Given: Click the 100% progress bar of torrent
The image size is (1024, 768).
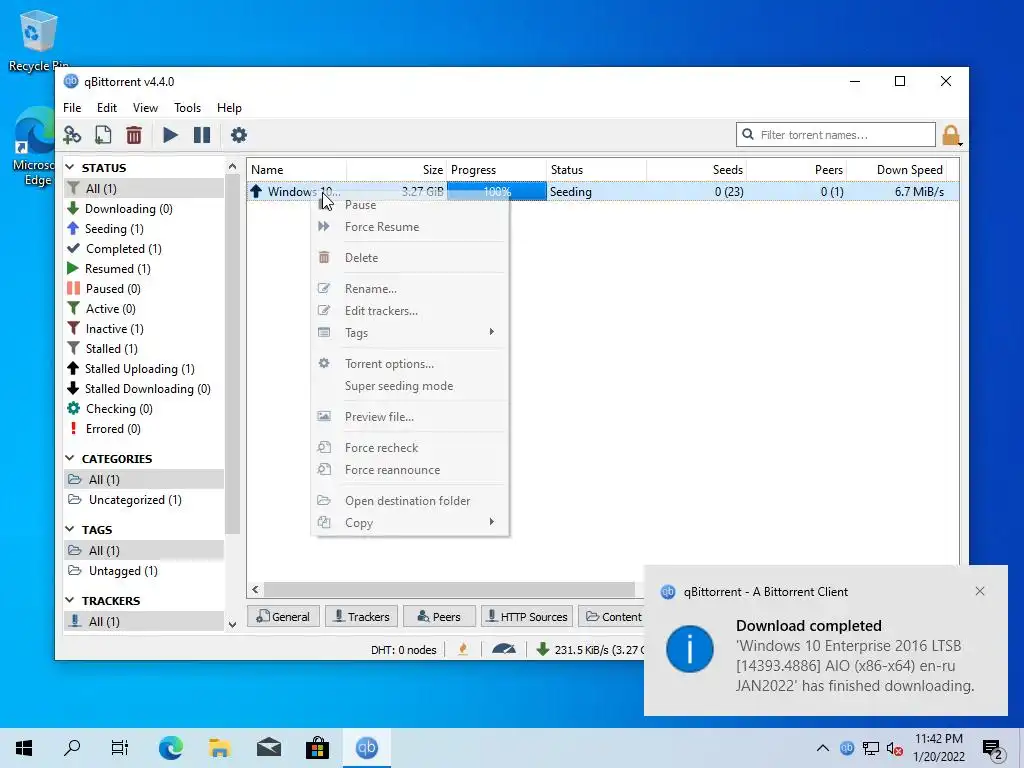Looking at the screenshot, I should (496, 191).
